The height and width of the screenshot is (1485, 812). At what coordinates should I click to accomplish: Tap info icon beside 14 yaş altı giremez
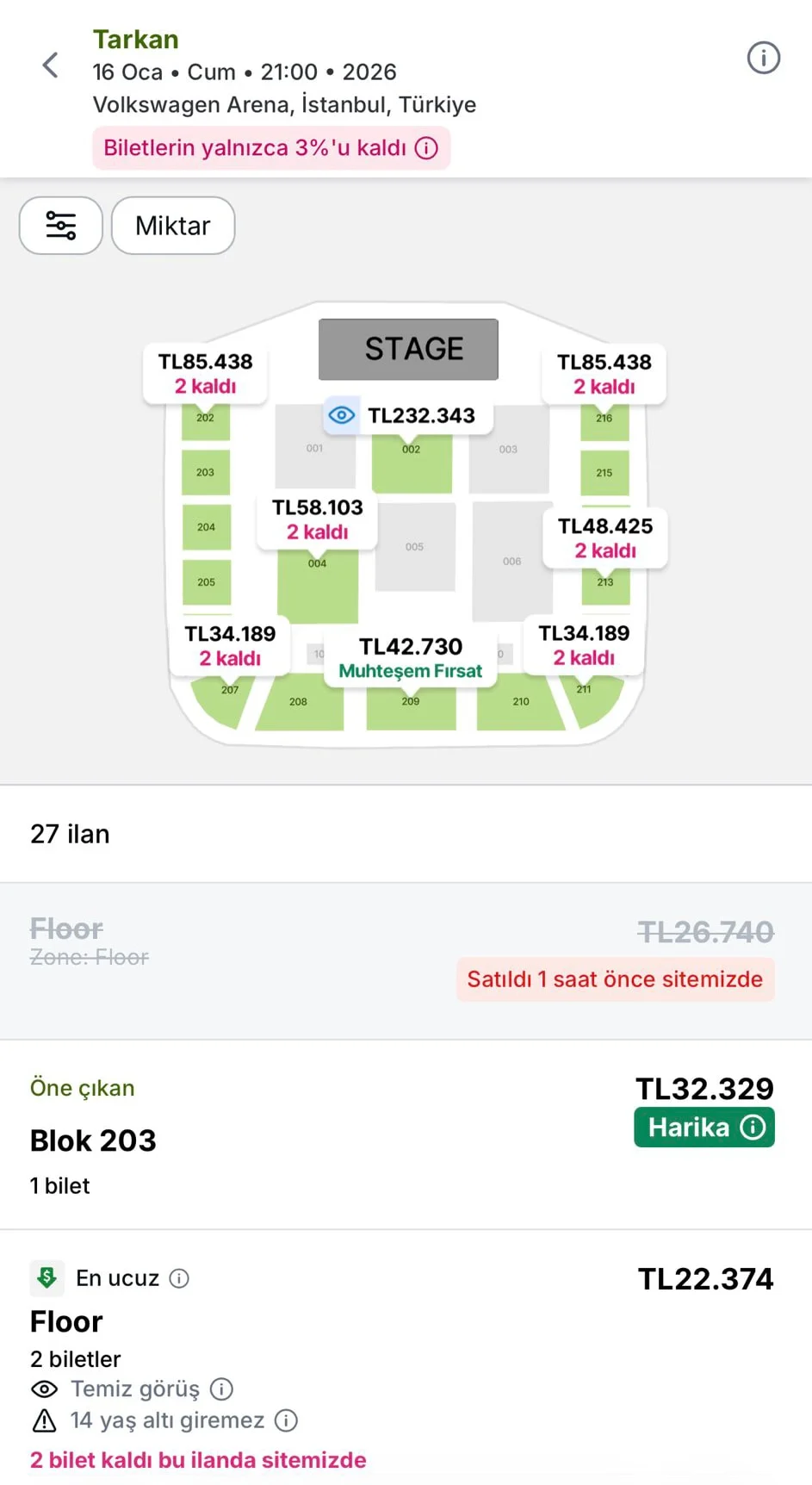coord(286,1420)
